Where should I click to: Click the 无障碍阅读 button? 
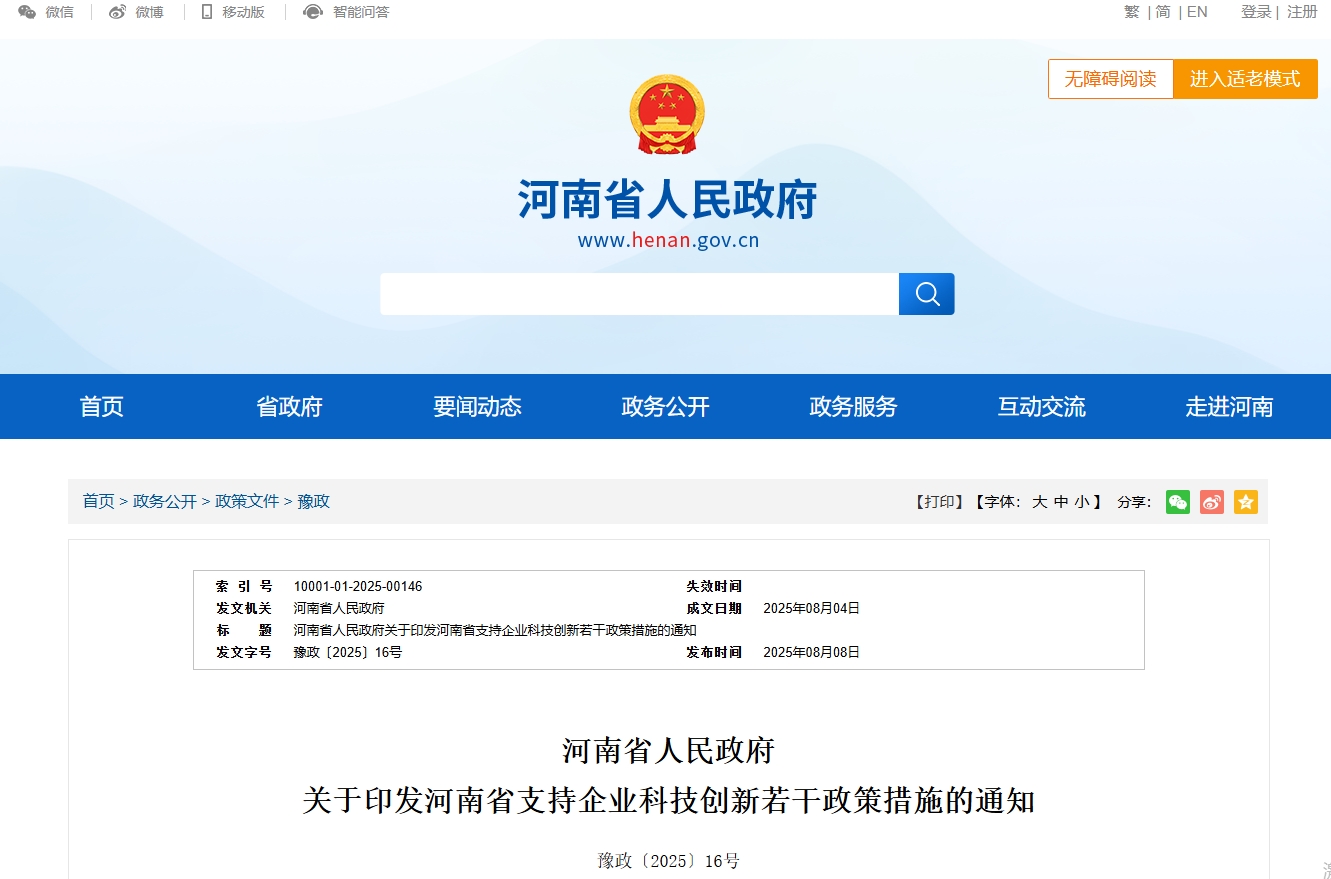click(x=1110, y=79)
